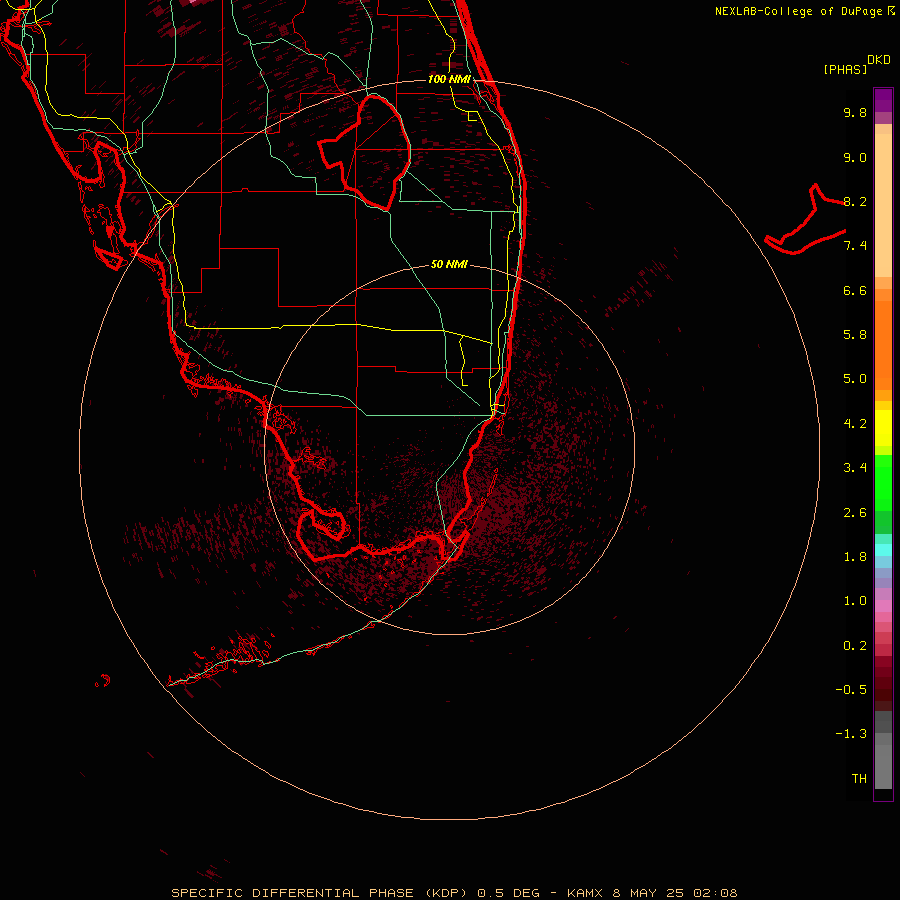The height and width of the screenshot is (900, 900).
Task: Pick the yellow color bar segment
Action: (883, 428)
